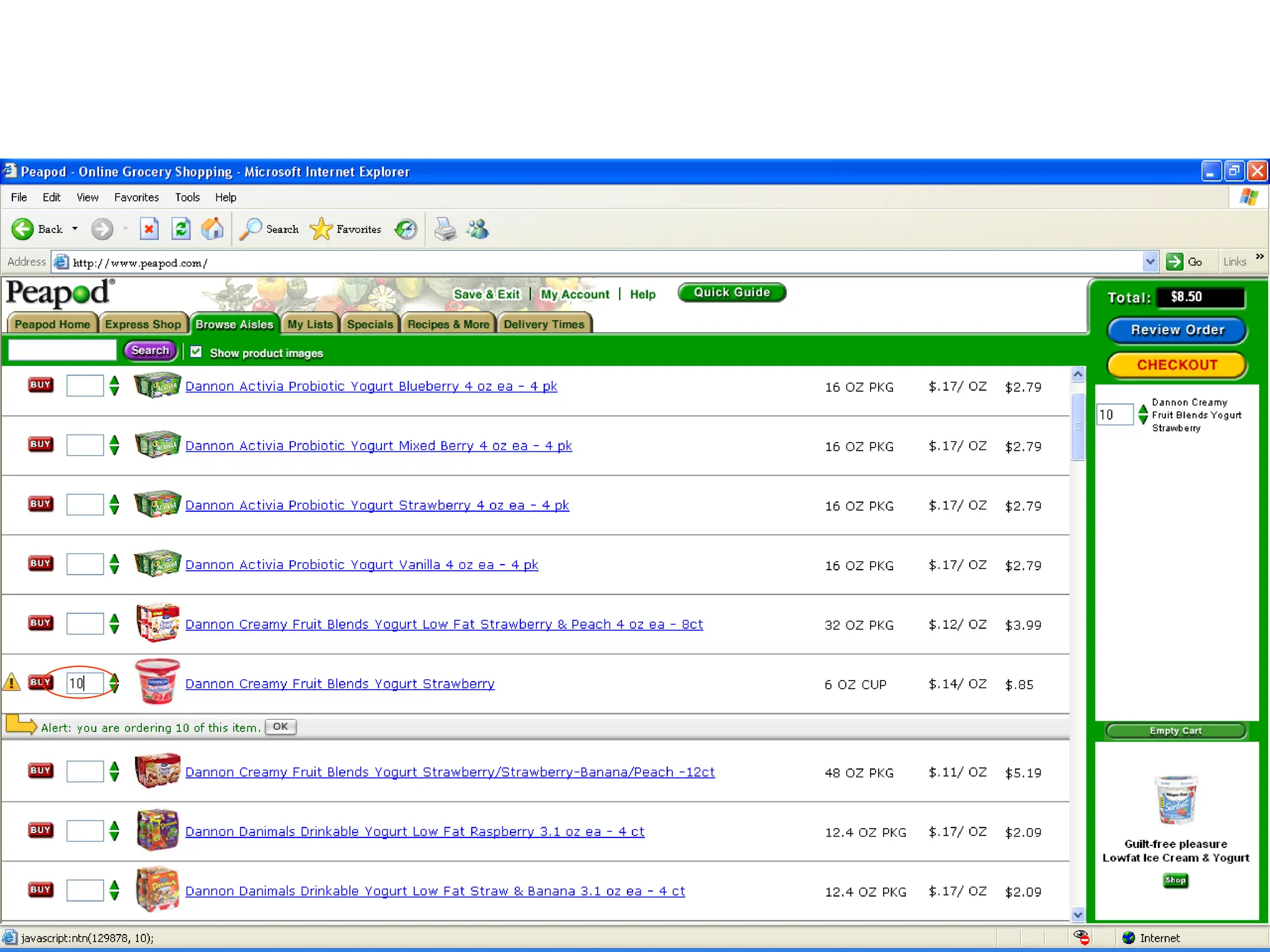Uncheck Show product images checkbox
This screenshot has height=952, width=1270.
(196, 352)
